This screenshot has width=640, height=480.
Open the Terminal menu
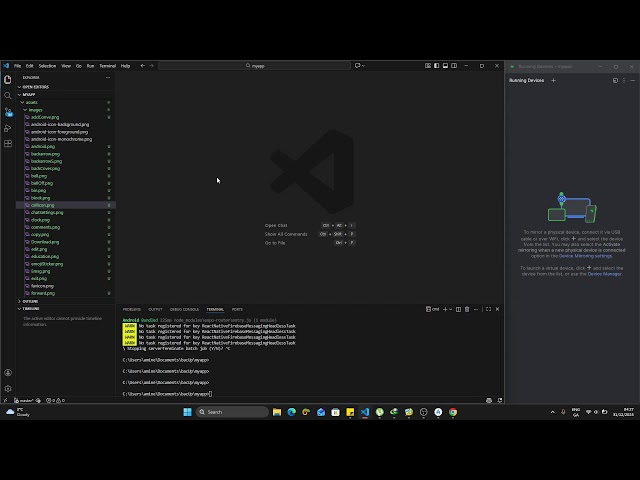[108, 66]
